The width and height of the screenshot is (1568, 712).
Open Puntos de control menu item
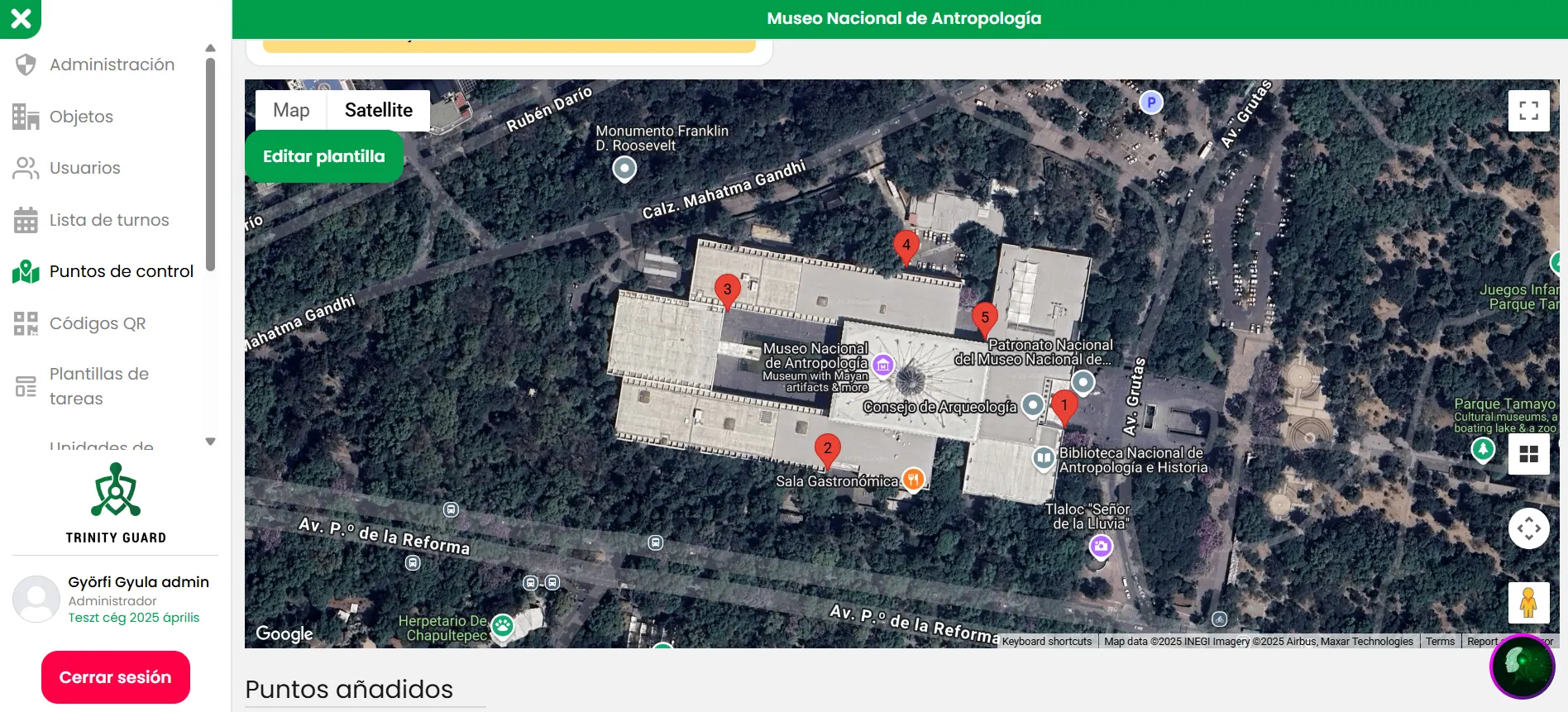click(x=121, y=271)
